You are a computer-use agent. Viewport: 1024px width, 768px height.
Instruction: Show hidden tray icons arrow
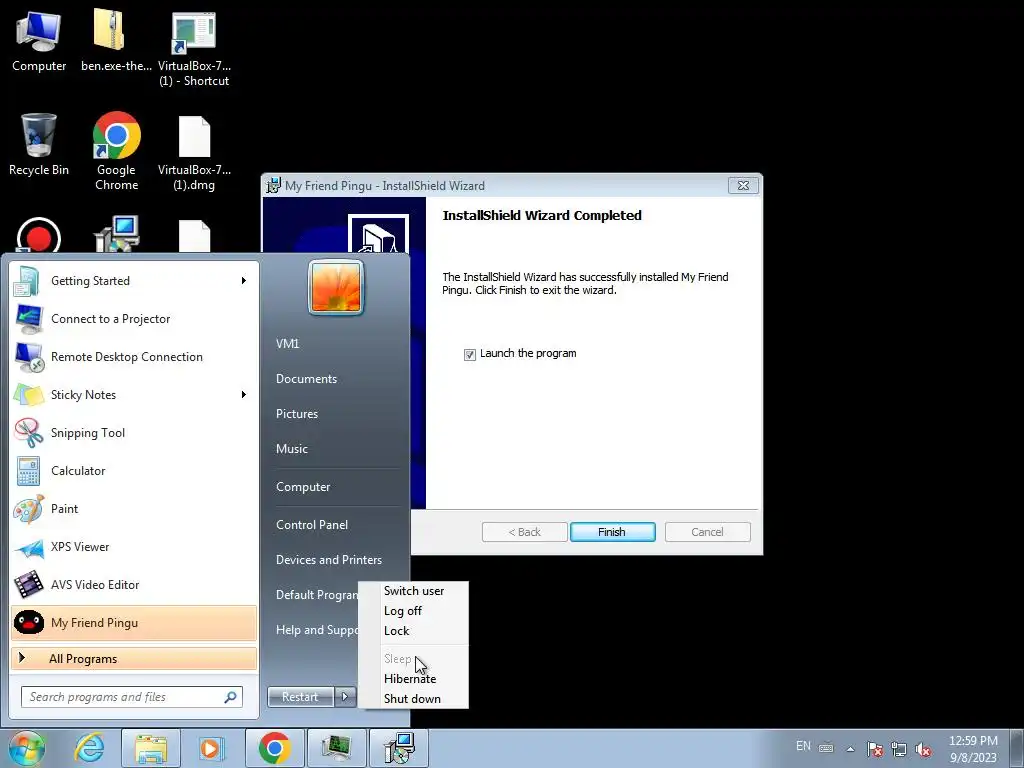click(x=850, y=749)
